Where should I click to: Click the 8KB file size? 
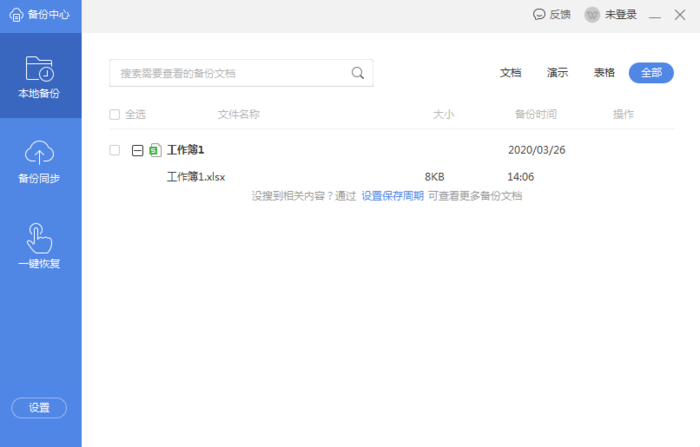tap(434, 177)
